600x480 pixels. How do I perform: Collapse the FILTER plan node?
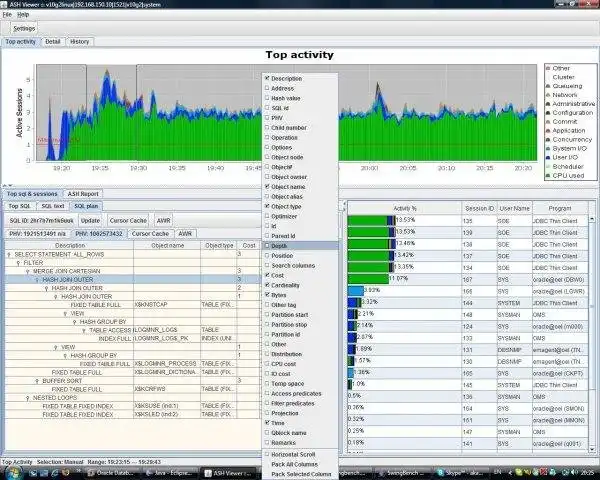[18, 263]
